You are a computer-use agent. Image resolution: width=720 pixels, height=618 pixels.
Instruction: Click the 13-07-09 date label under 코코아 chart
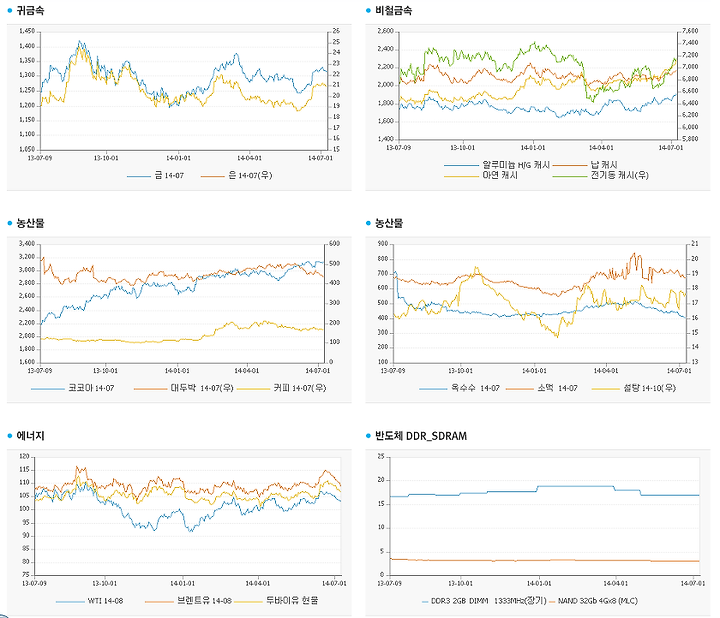[x=40, y=371]
